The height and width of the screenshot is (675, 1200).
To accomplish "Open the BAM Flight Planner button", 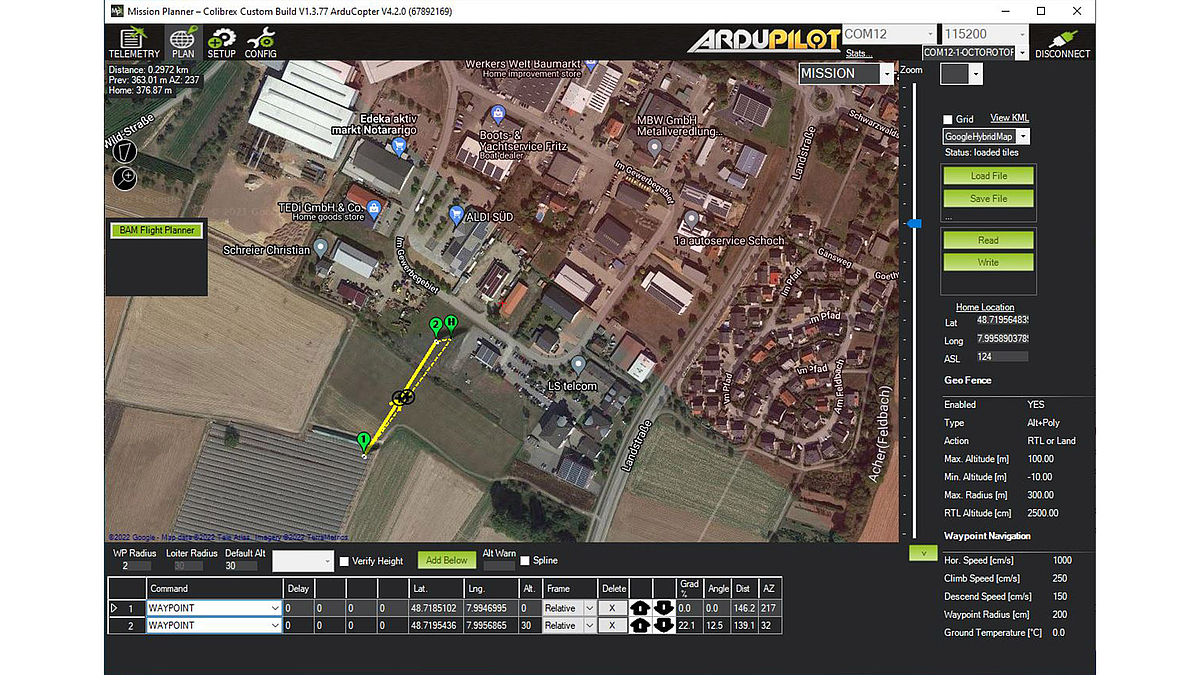I will (x=156, y=231).
